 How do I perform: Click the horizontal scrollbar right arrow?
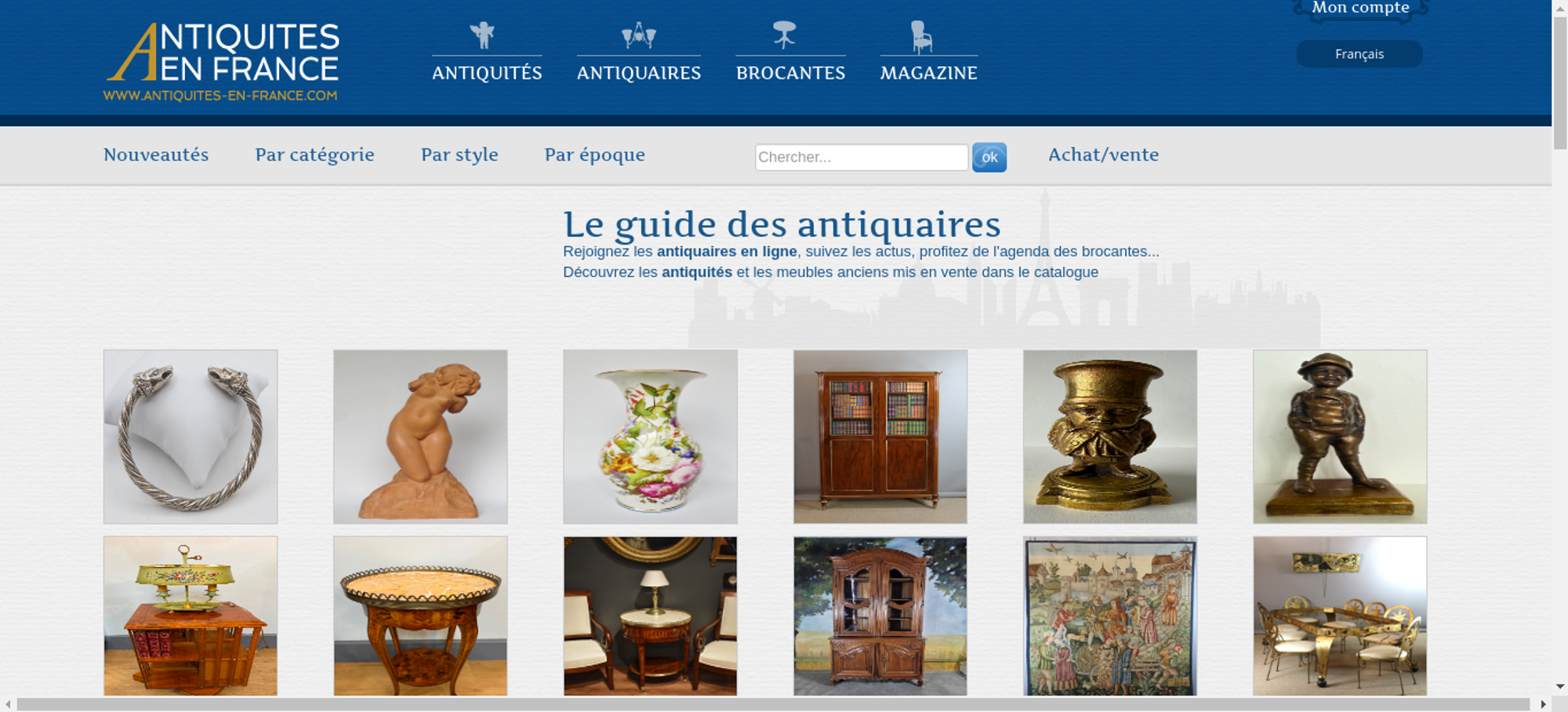point(1543,704)
